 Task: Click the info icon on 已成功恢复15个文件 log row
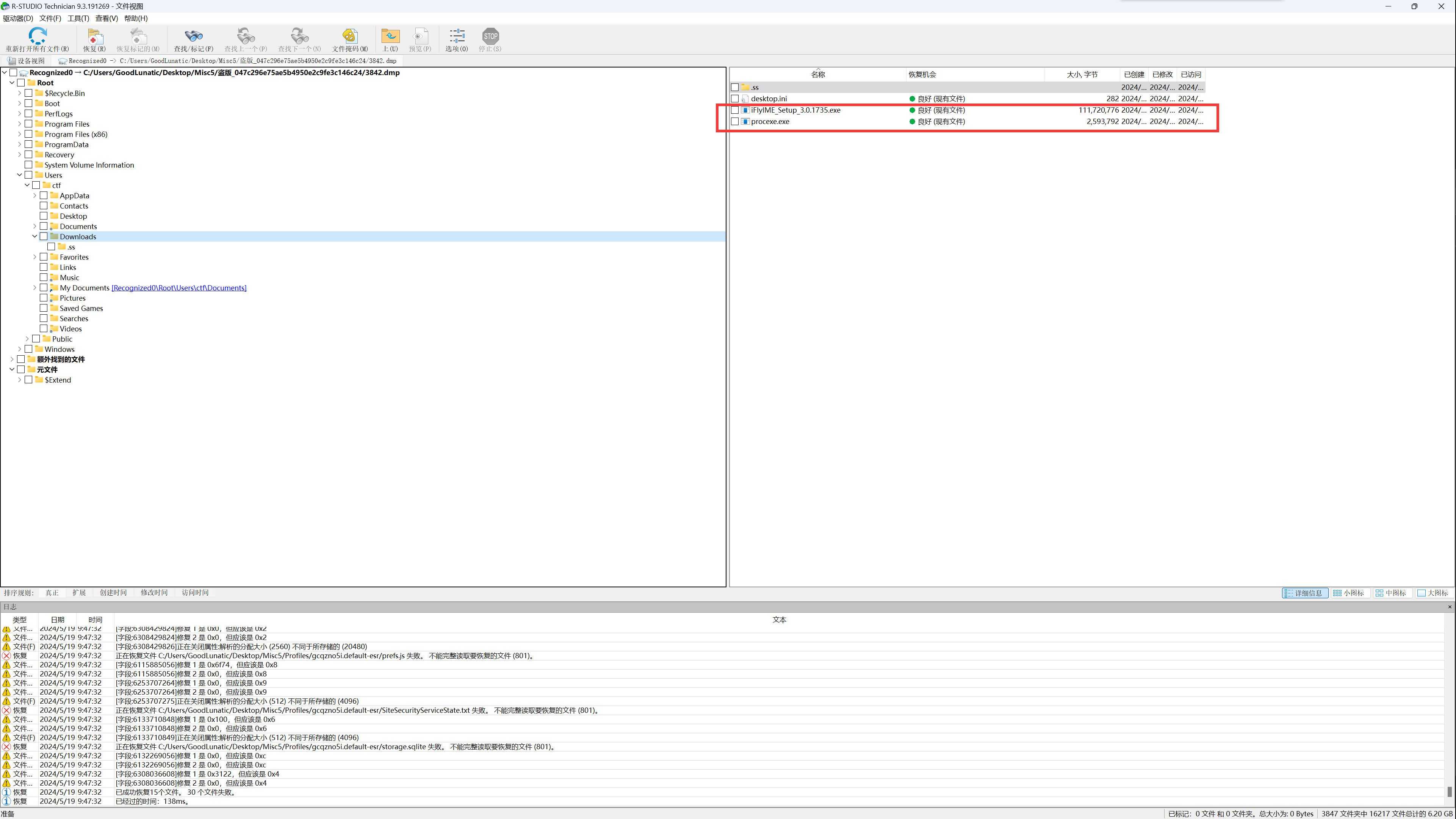[x=7, y=792]
